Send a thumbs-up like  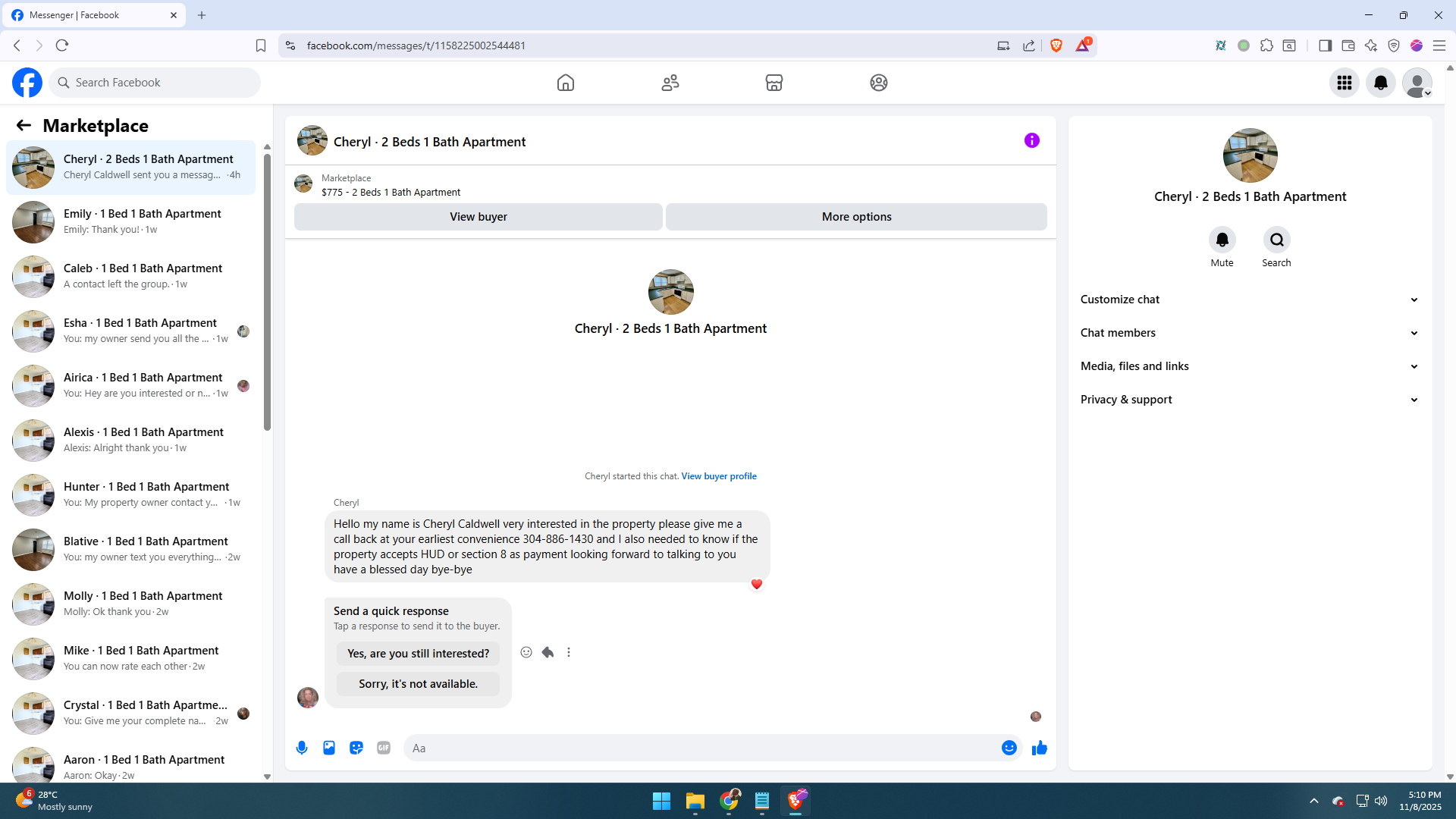click(x=1039, y=748)
